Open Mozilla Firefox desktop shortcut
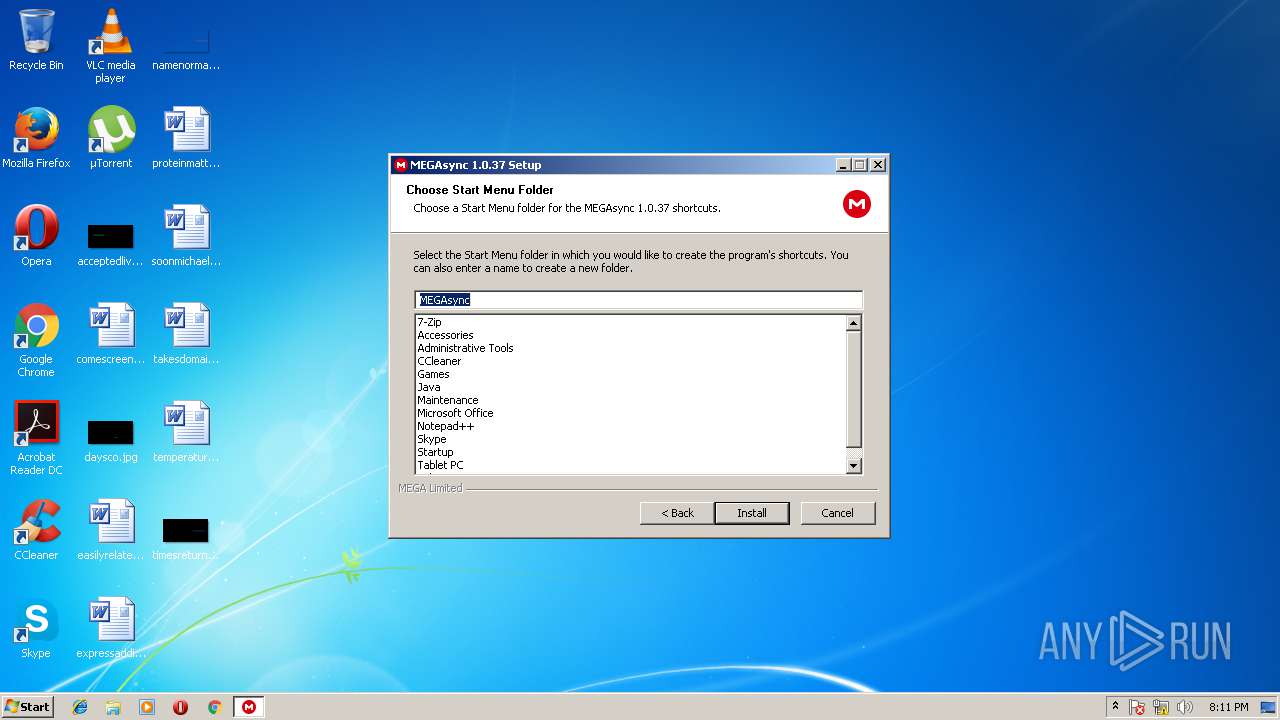The height and width of the screenshot is (720, 1280). tap(36, 138)
